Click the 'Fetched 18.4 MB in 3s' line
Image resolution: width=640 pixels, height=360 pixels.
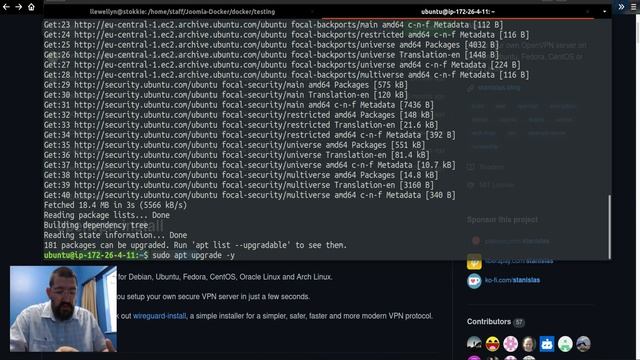[116, 205]
